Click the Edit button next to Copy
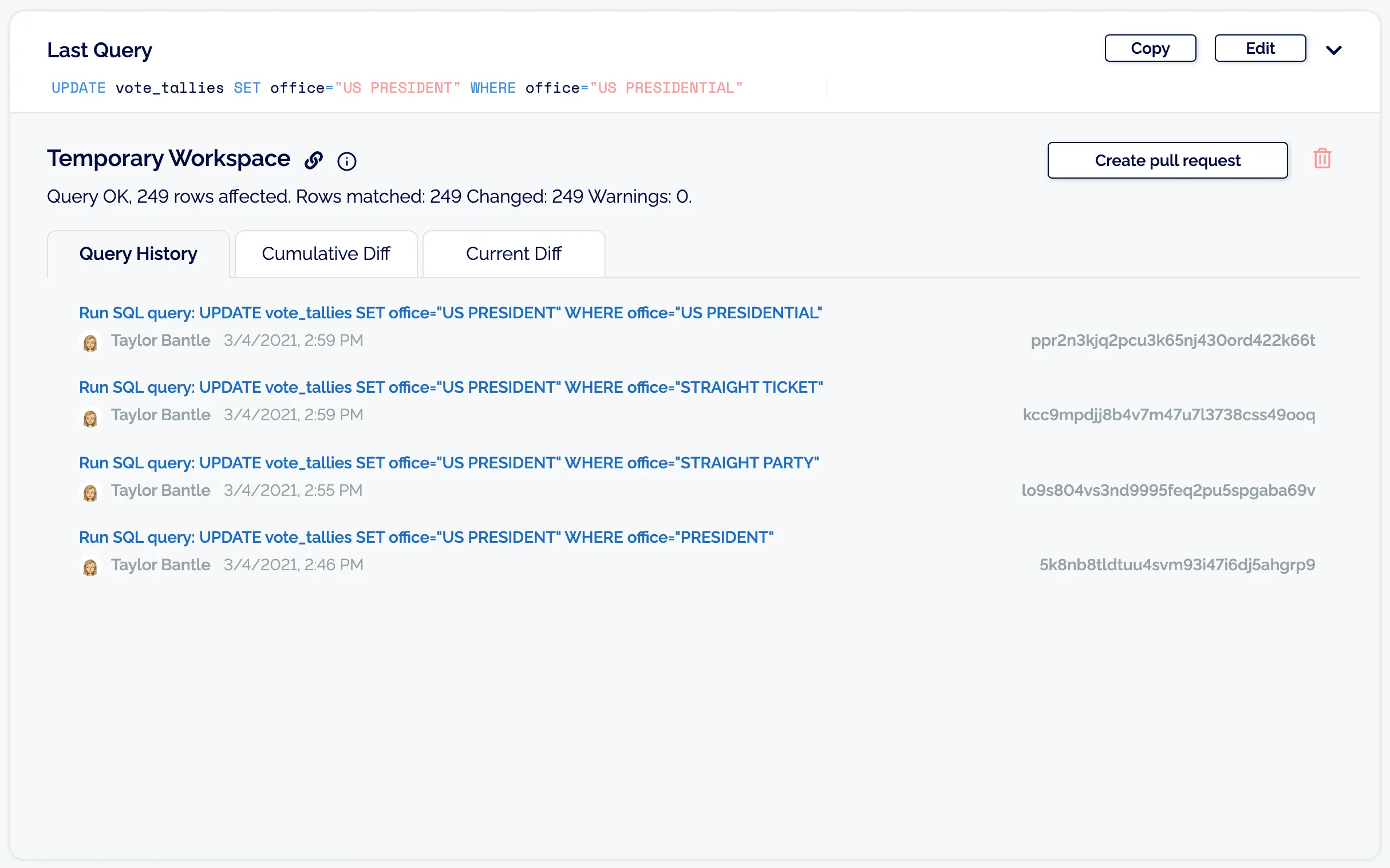 pos(1260,48)
